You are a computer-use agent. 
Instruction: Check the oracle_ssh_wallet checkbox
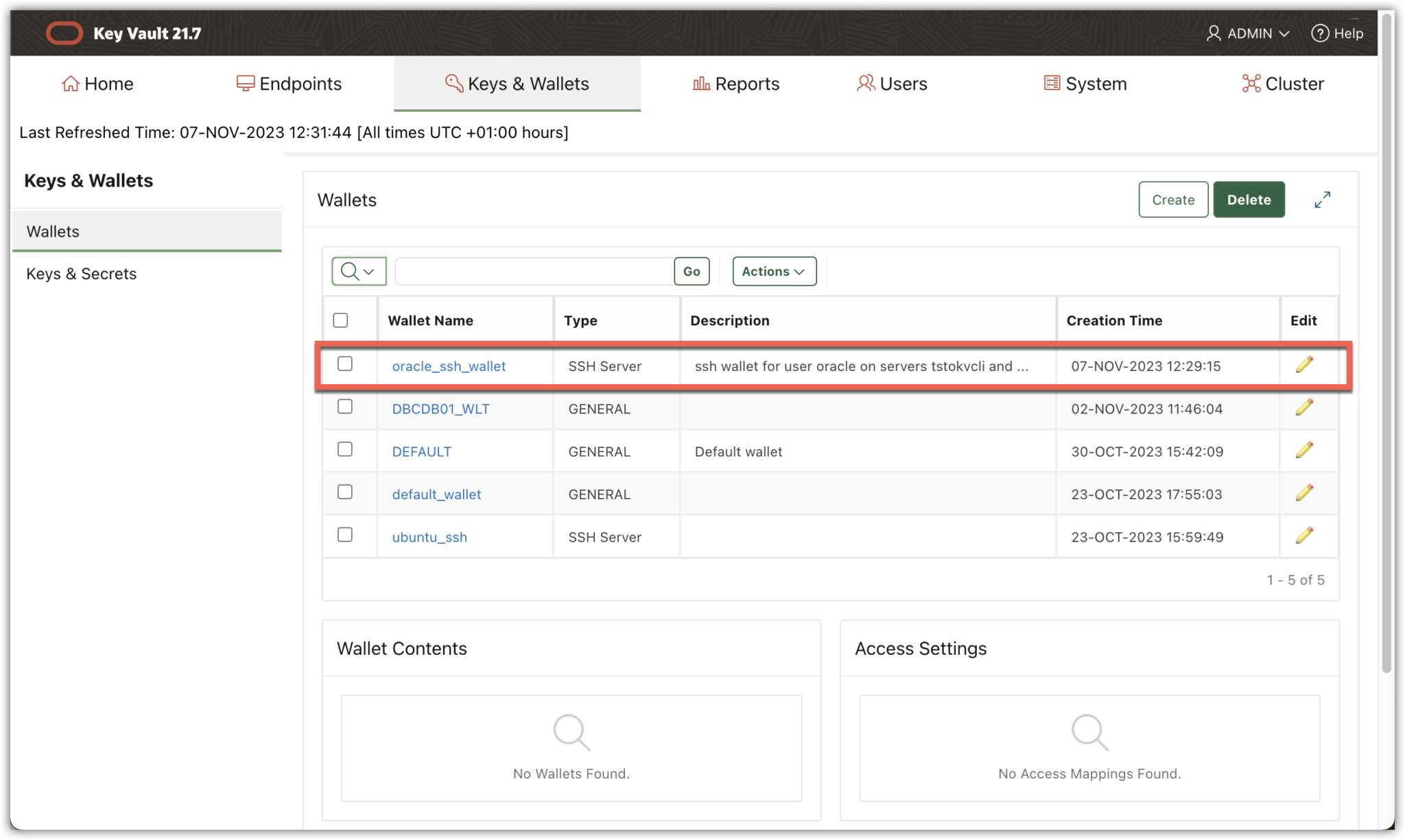pyautogui.click(x=345, y=364)
